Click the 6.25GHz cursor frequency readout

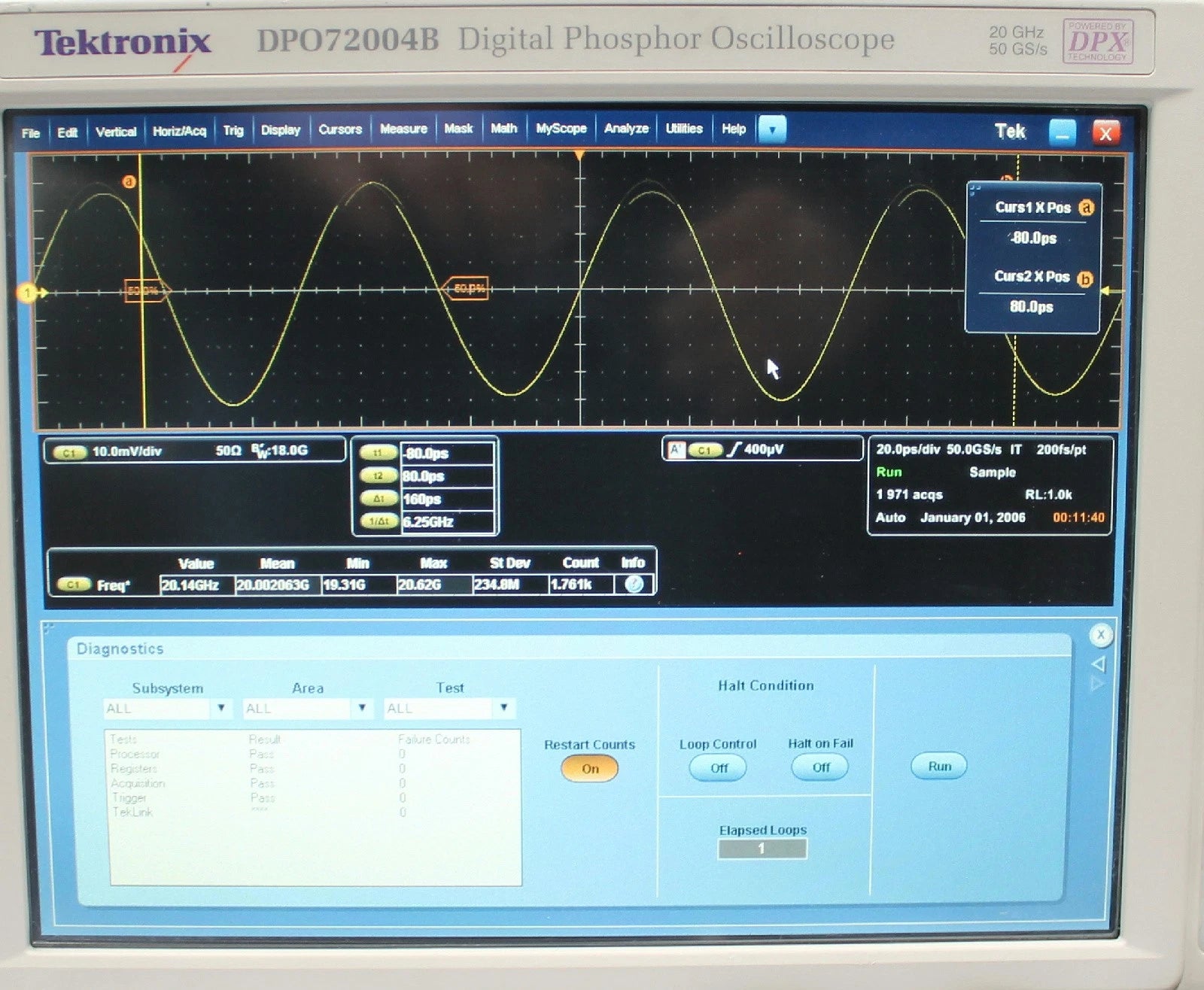tap(447, 521)
